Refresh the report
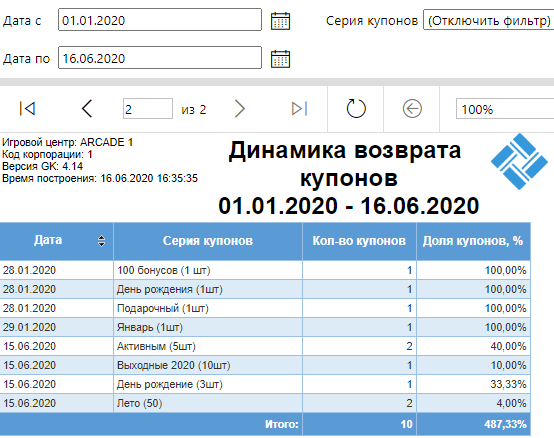Image resolution: width=554 pixels, height=438 pixels. tap(356, 109)
